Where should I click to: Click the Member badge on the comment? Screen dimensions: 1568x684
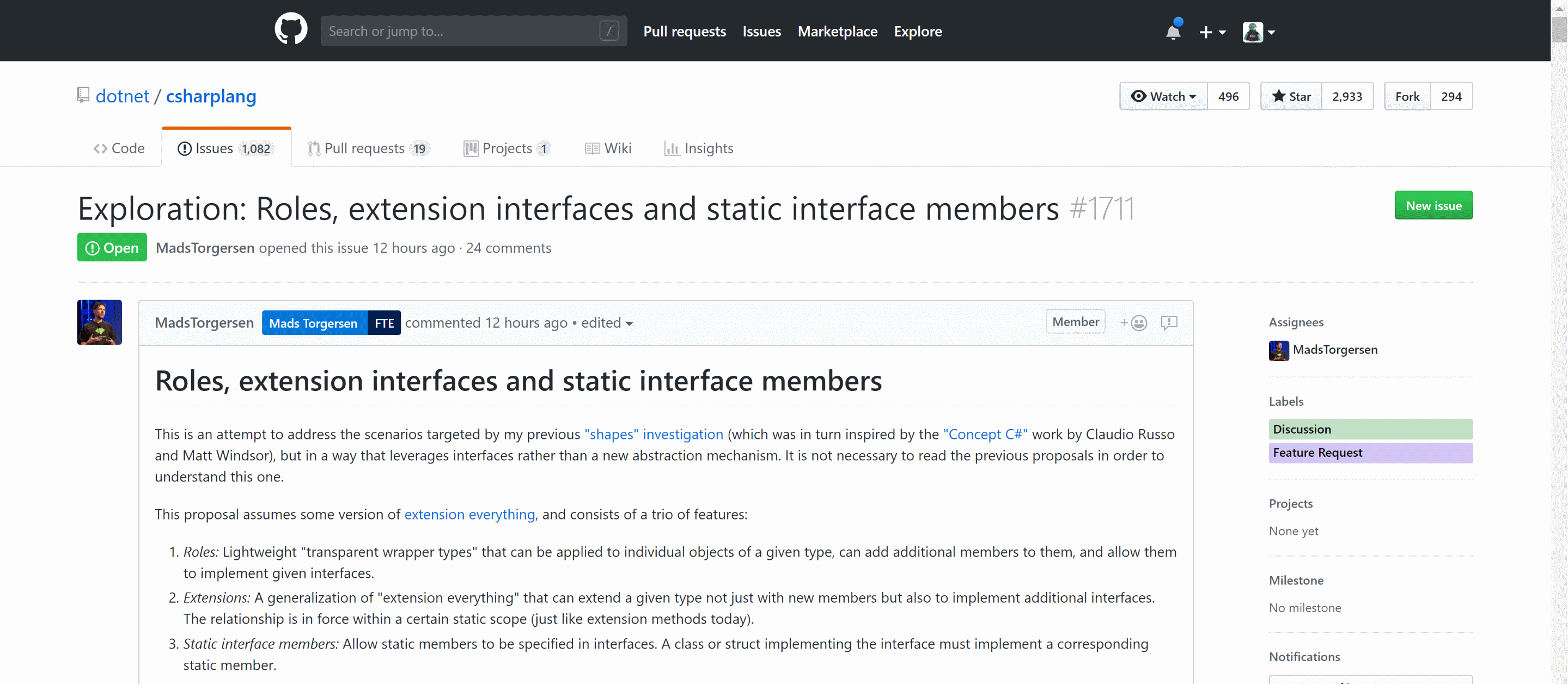pyautogui.click(x=1076, y=321)
